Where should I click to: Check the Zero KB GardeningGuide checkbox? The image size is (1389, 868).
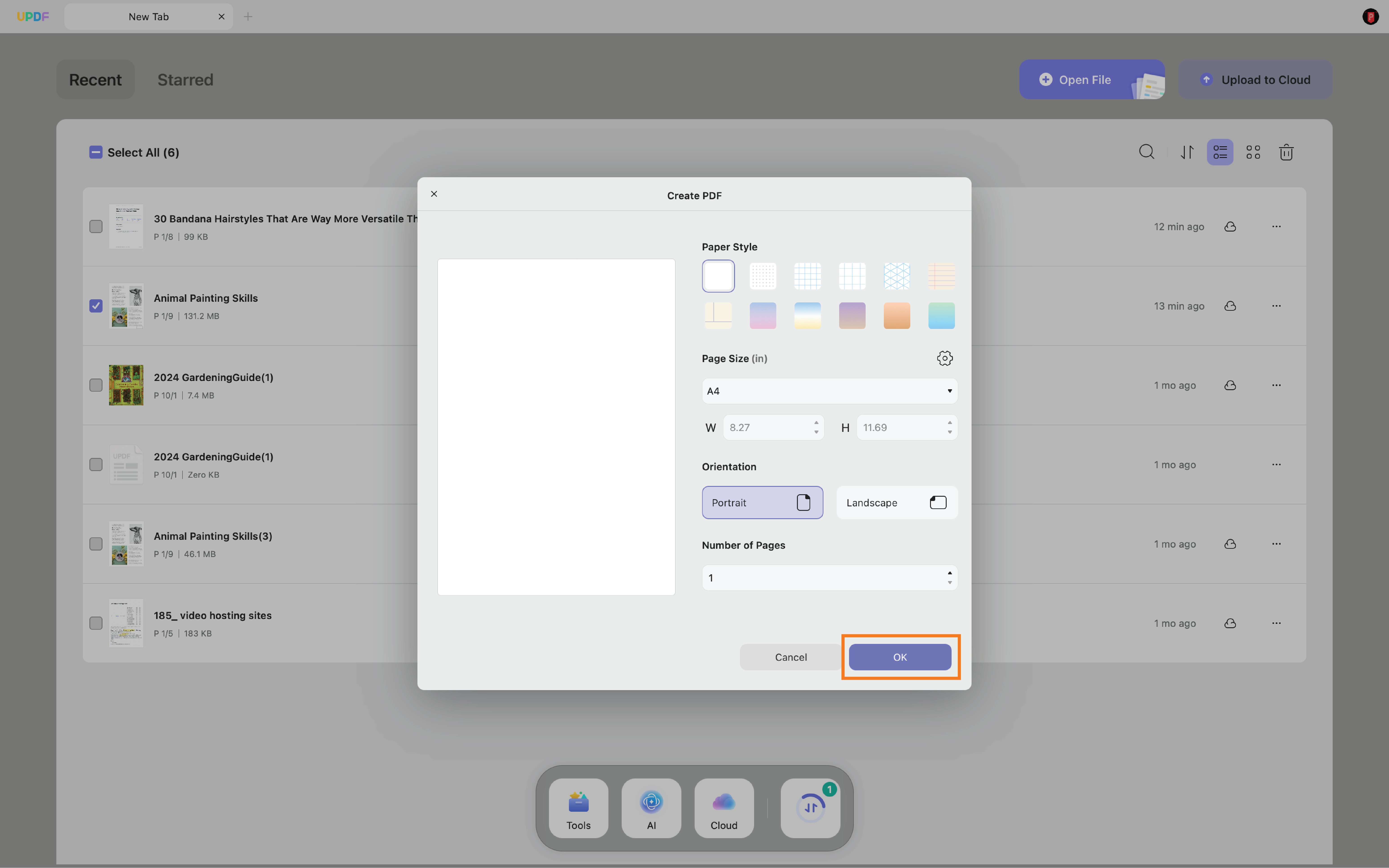tap(96, 464)
